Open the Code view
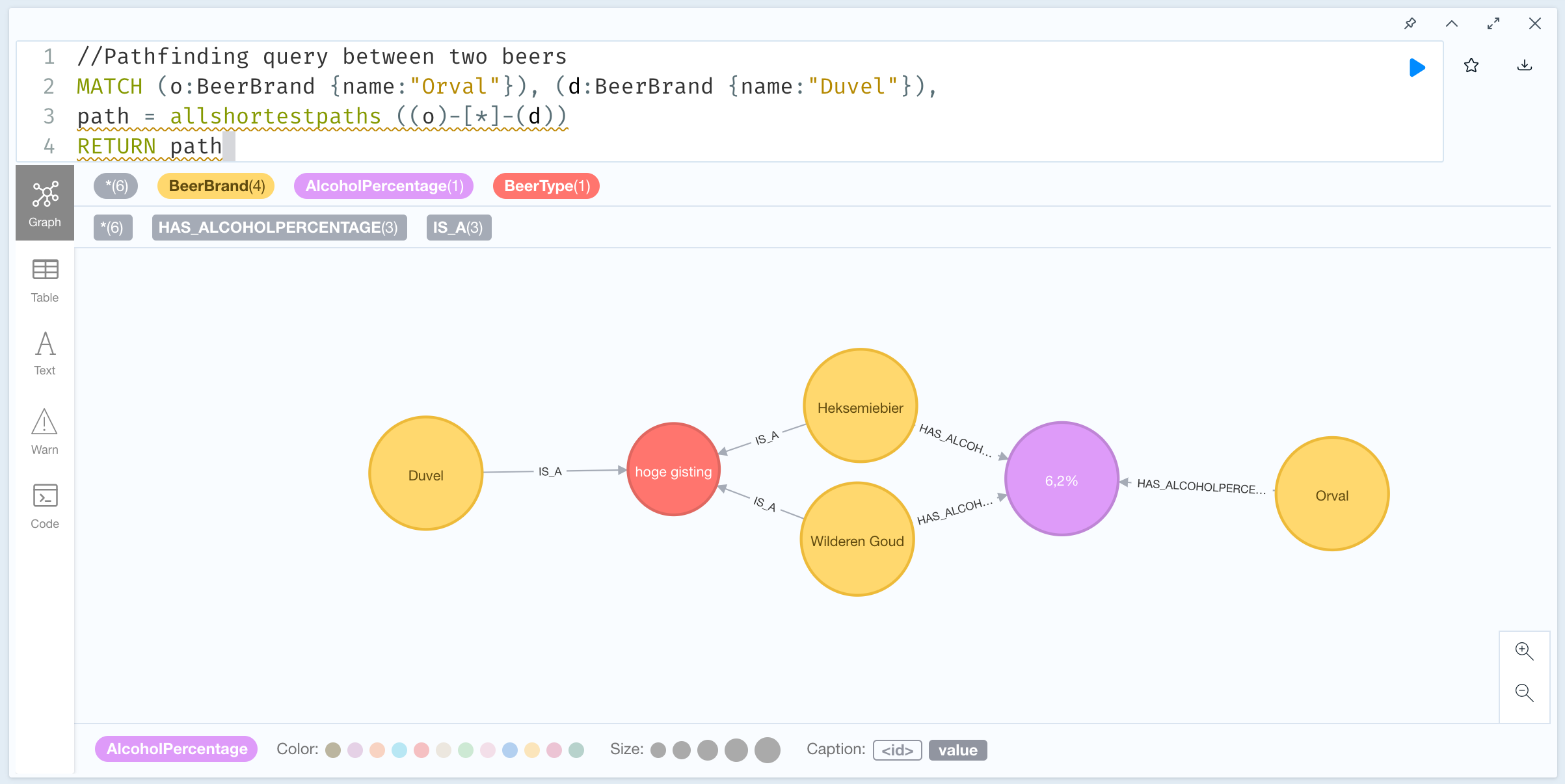Image resolution: width=1565 pixels, height=784 pixels. (x=45, y=506)
